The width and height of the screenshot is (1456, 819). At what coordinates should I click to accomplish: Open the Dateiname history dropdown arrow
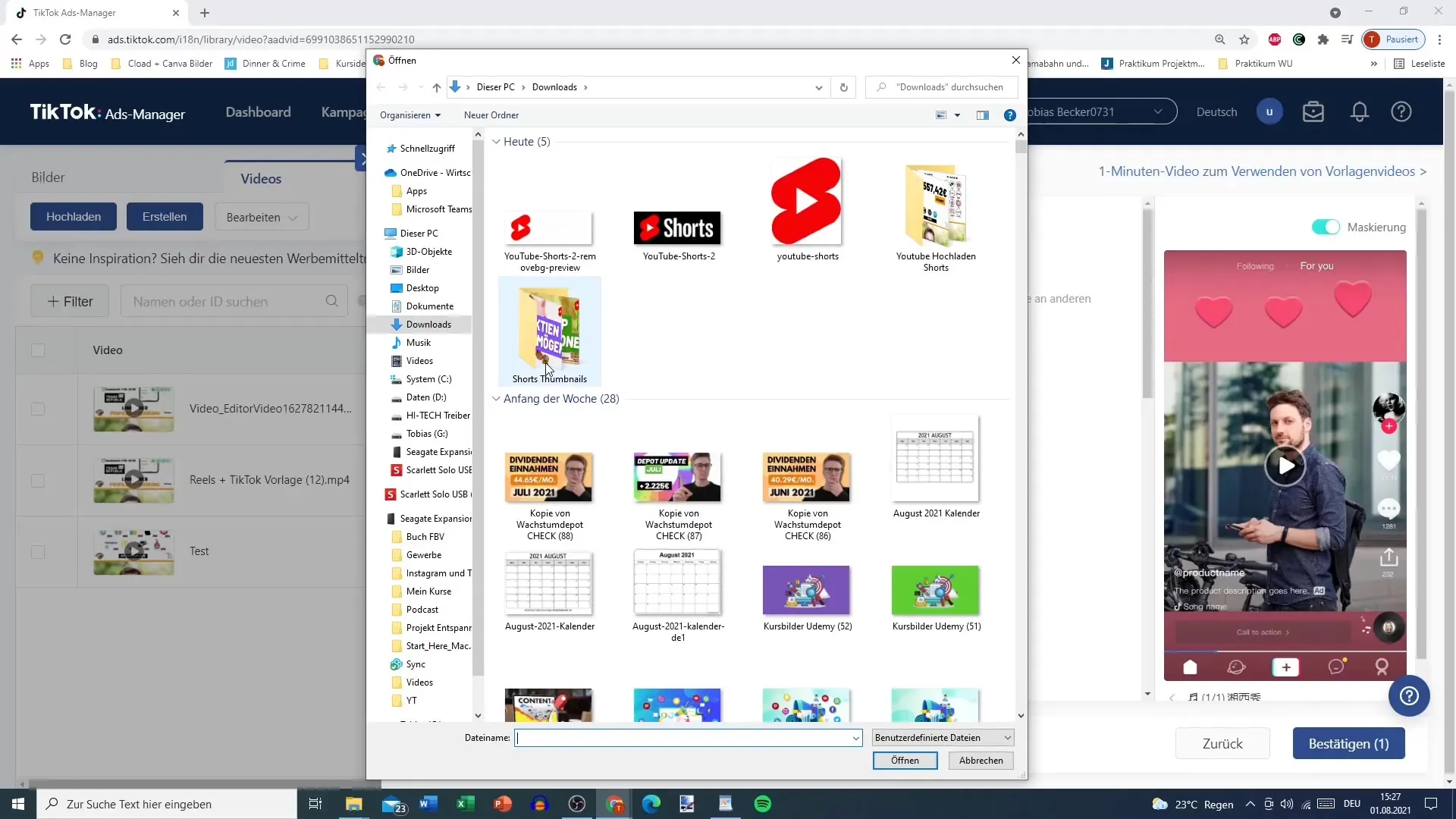pos(855,738)
